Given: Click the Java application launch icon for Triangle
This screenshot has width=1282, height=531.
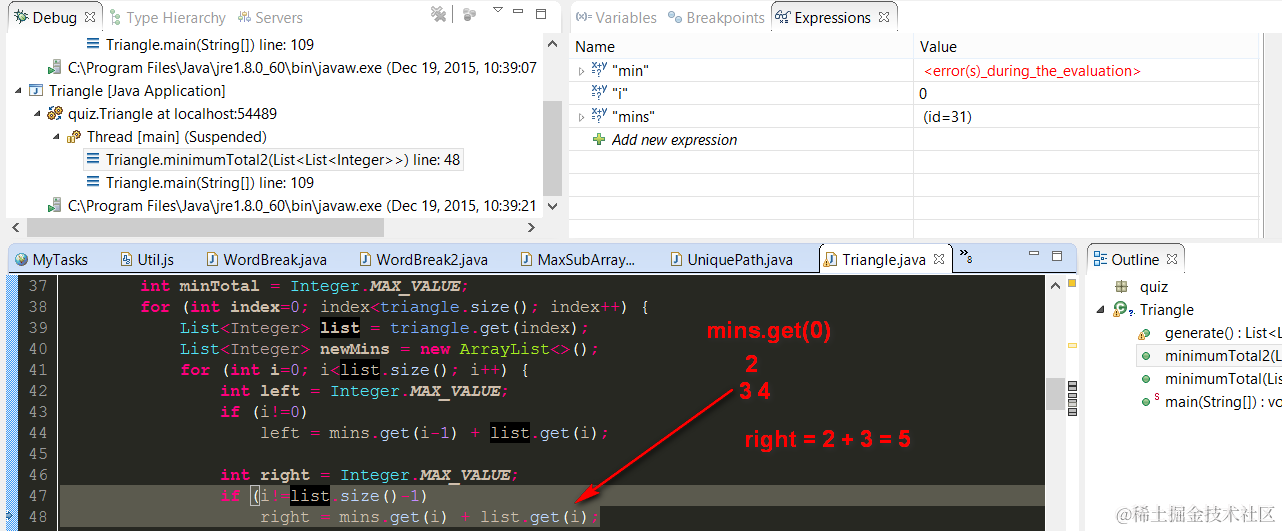Looking at the screenshot, I should [x=36, y=91].
